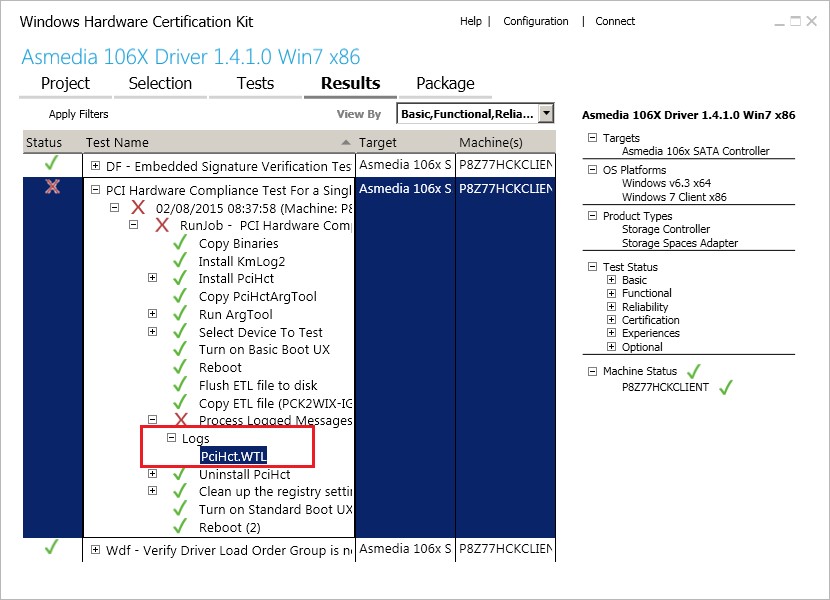Click green check beside Reboot (2)
The image size is (830, 600).
(x=180, y=526)
